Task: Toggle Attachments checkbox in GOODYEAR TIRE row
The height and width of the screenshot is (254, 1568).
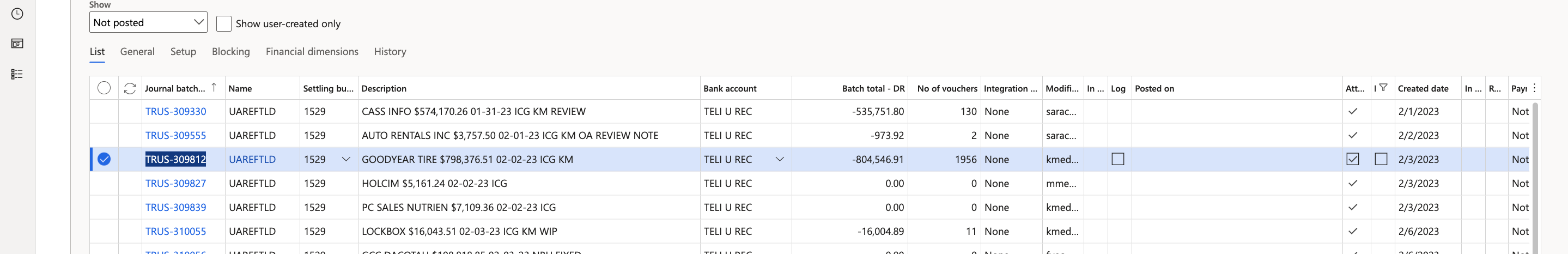Action: 1352,159
